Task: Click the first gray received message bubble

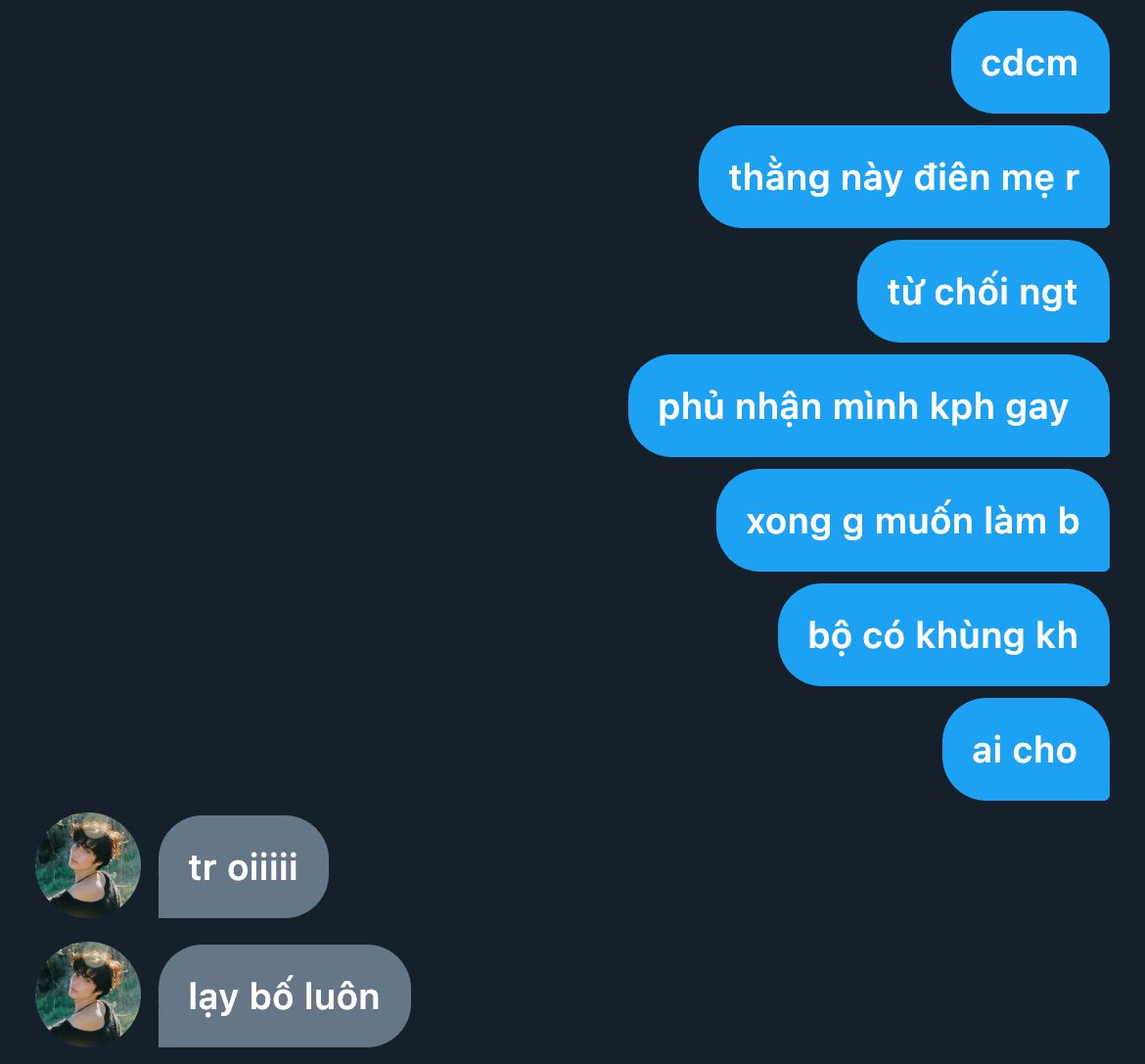Action: (x=243, y=867)
